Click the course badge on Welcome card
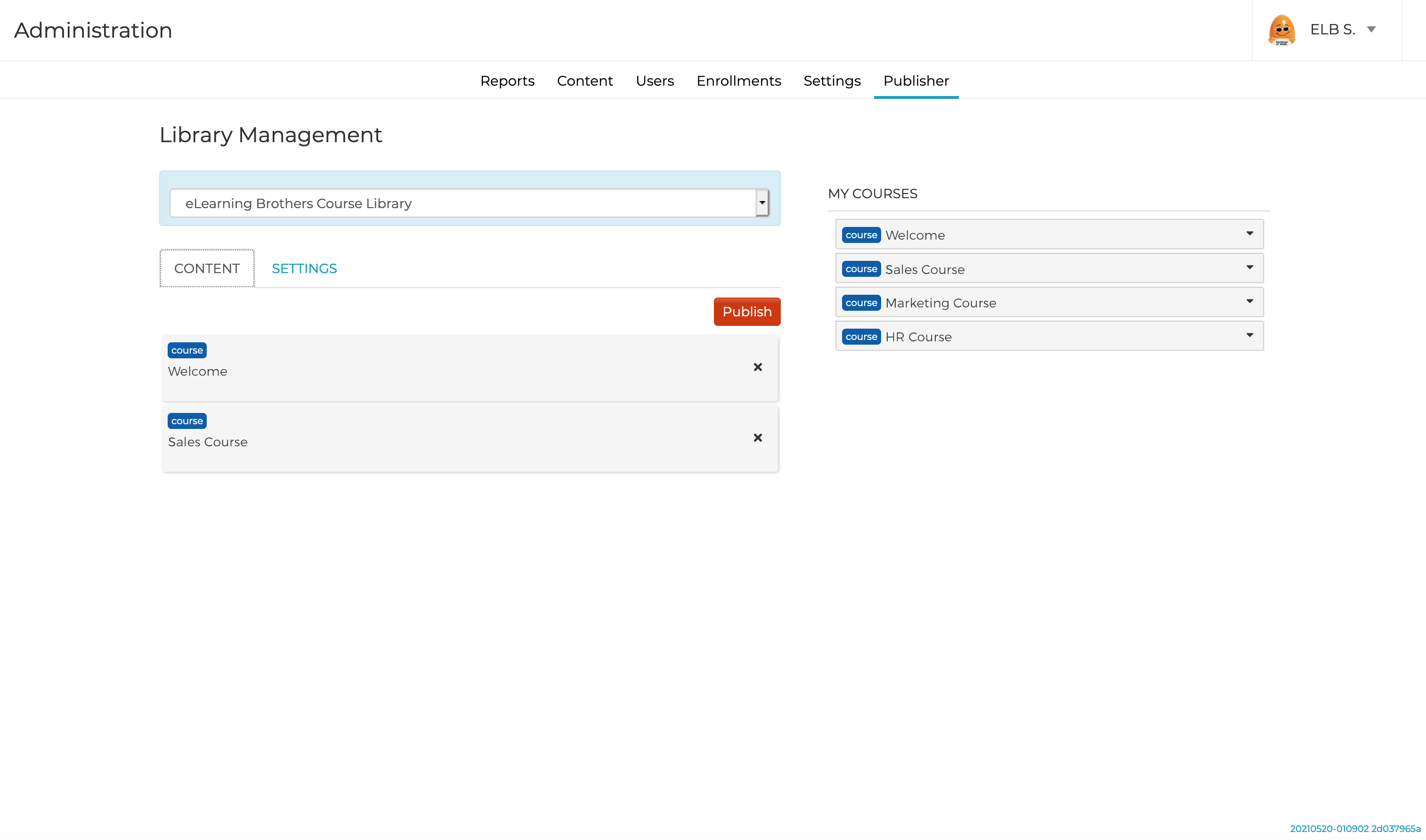The height and width of the screenshot is (840, 1426). pyautogui.click(x=187, y=350)
